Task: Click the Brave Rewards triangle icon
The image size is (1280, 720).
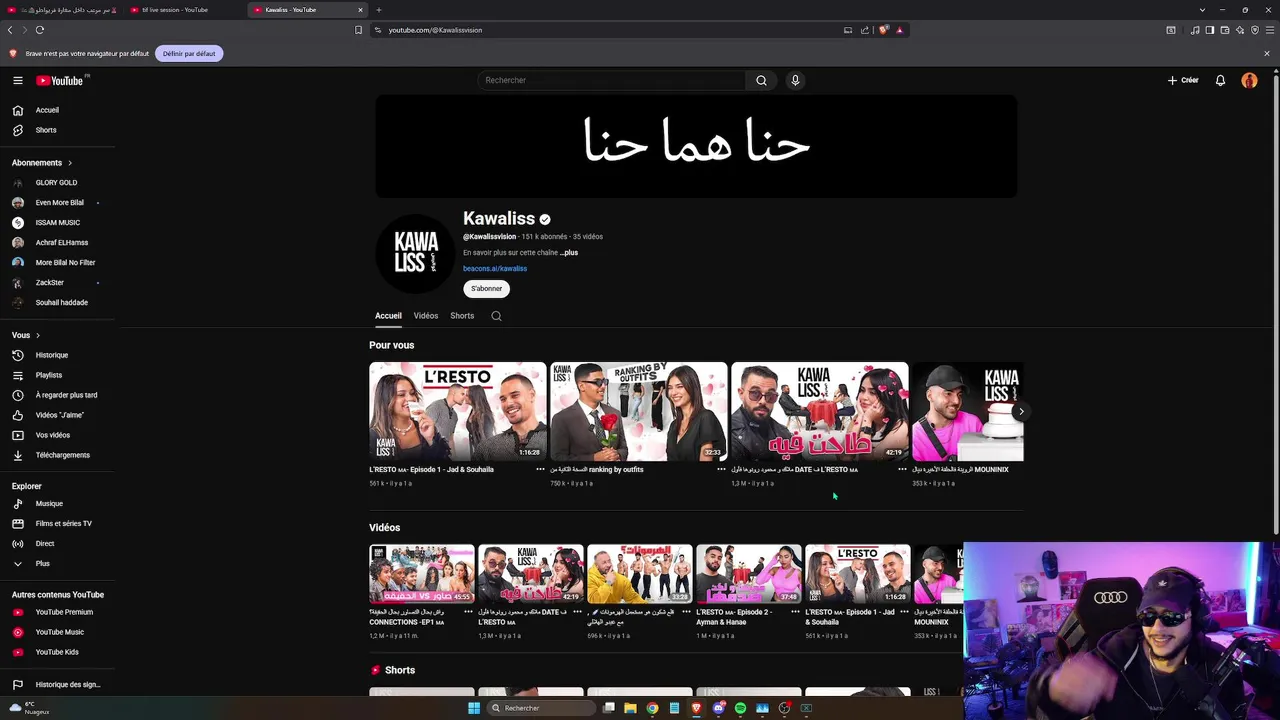Action: tap(899, 30)
